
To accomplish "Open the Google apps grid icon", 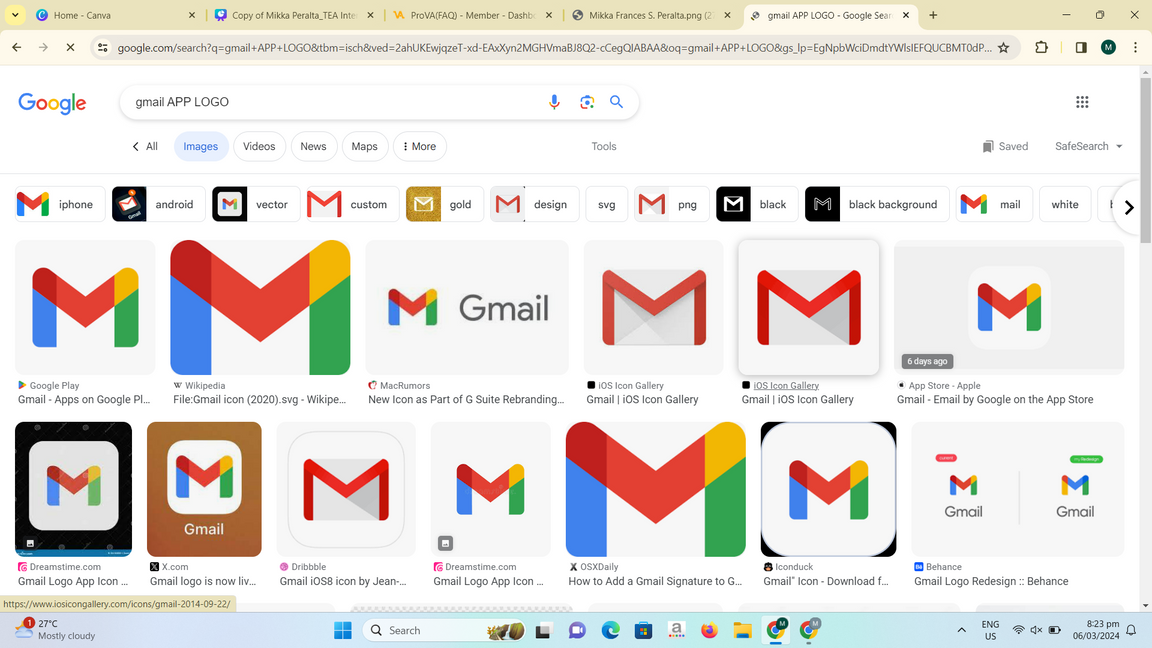I will [1082, 102].
